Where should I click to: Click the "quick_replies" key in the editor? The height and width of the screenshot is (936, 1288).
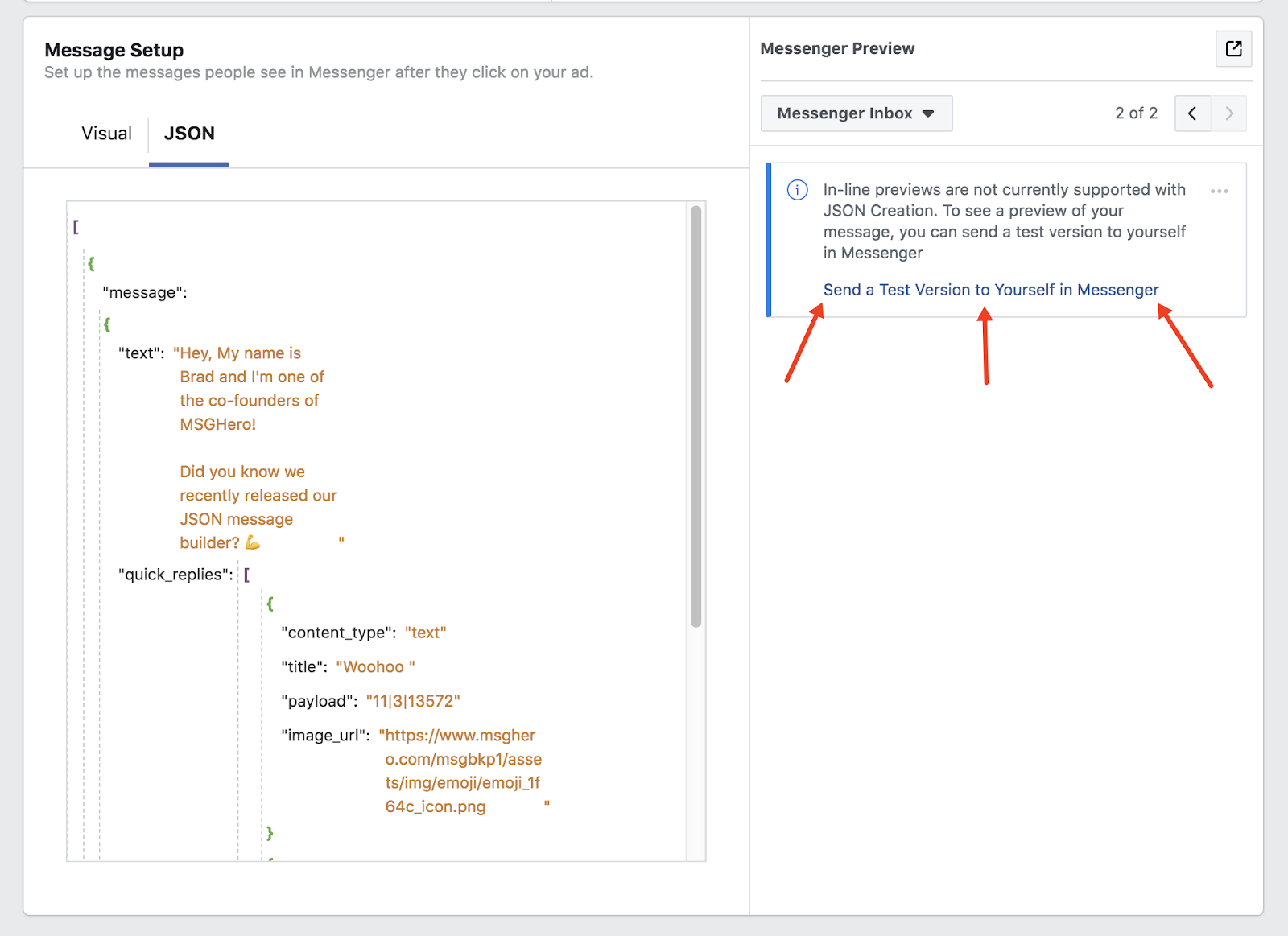pyautogui.click(x=175, y=575)
